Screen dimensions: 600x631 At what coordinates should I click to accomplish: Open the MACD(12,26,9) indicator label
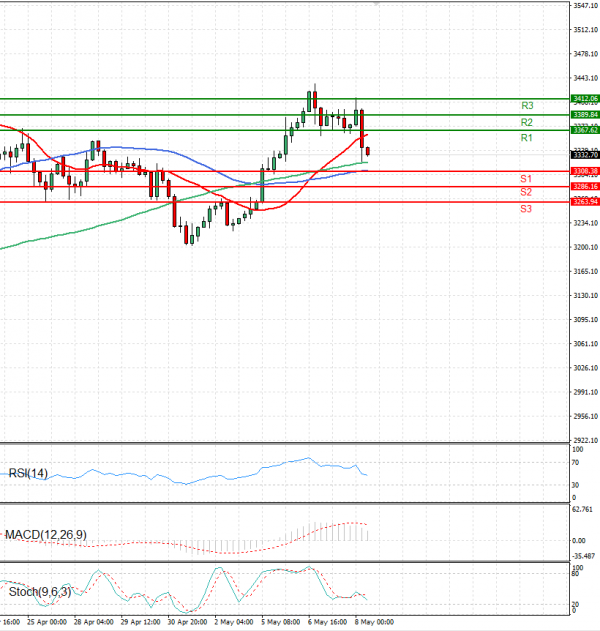point(46,535)
